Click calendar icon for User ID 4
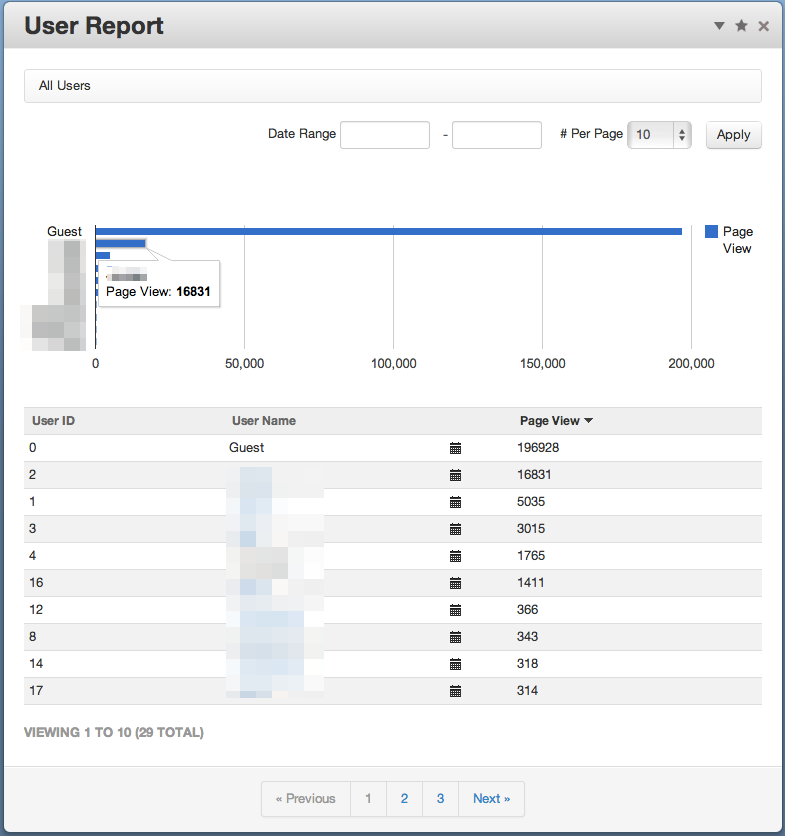 455,556
